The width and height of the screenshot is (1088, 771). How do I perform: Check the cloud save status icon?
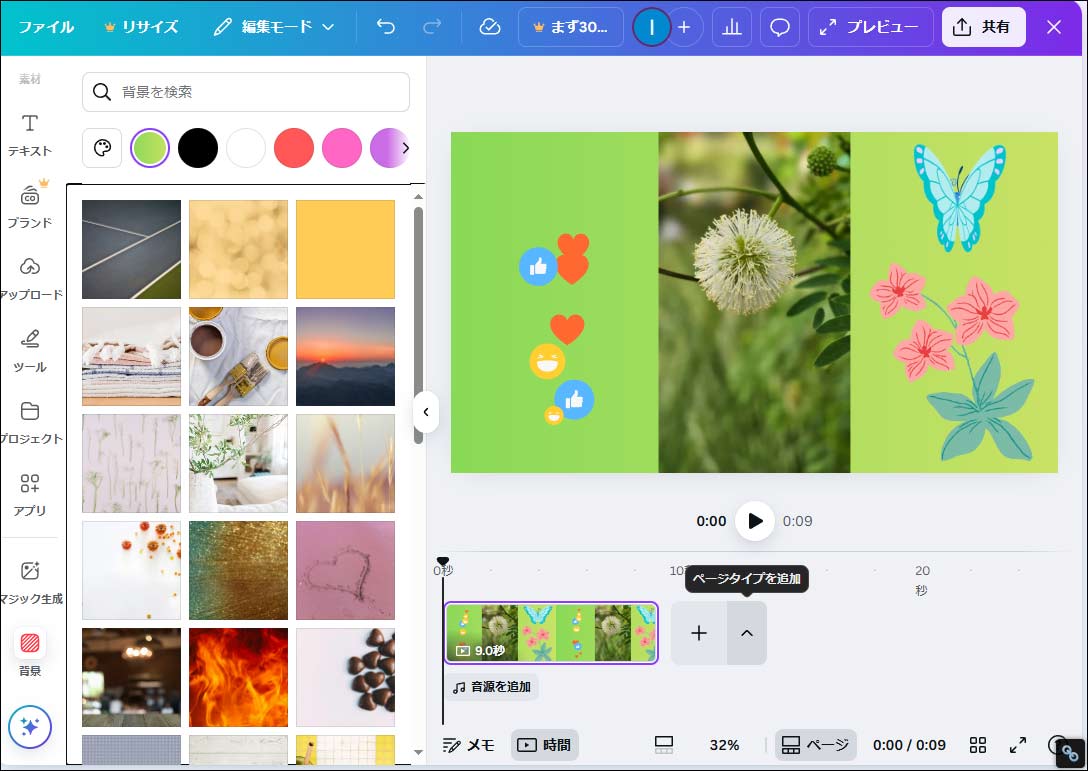(x=490, y=27)
